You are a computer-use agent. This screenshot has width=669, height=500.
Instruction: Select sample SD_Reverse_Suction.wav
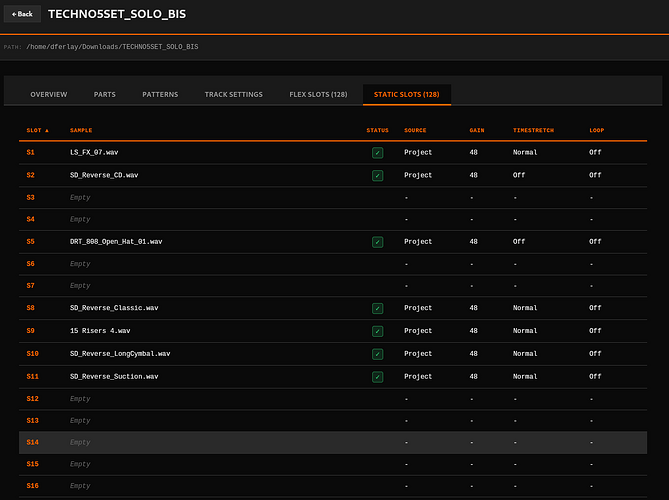pos(114,376)
